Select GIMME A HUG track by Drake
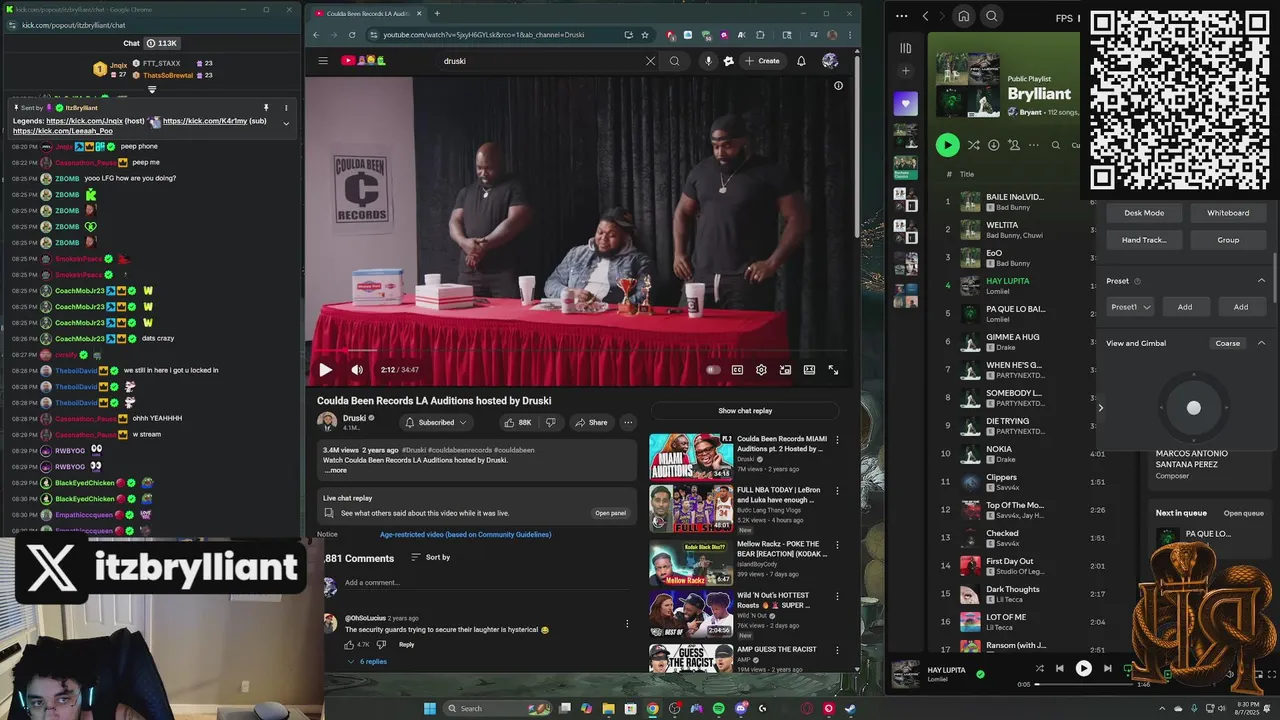Screen dimensions: 1280x720 1010,341
